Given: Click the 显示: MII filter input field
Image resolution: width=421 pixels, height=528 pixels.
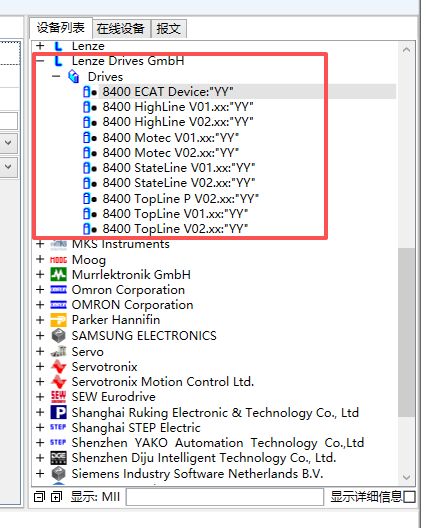Looking at the screenshot, I should [x=225, y=497].
